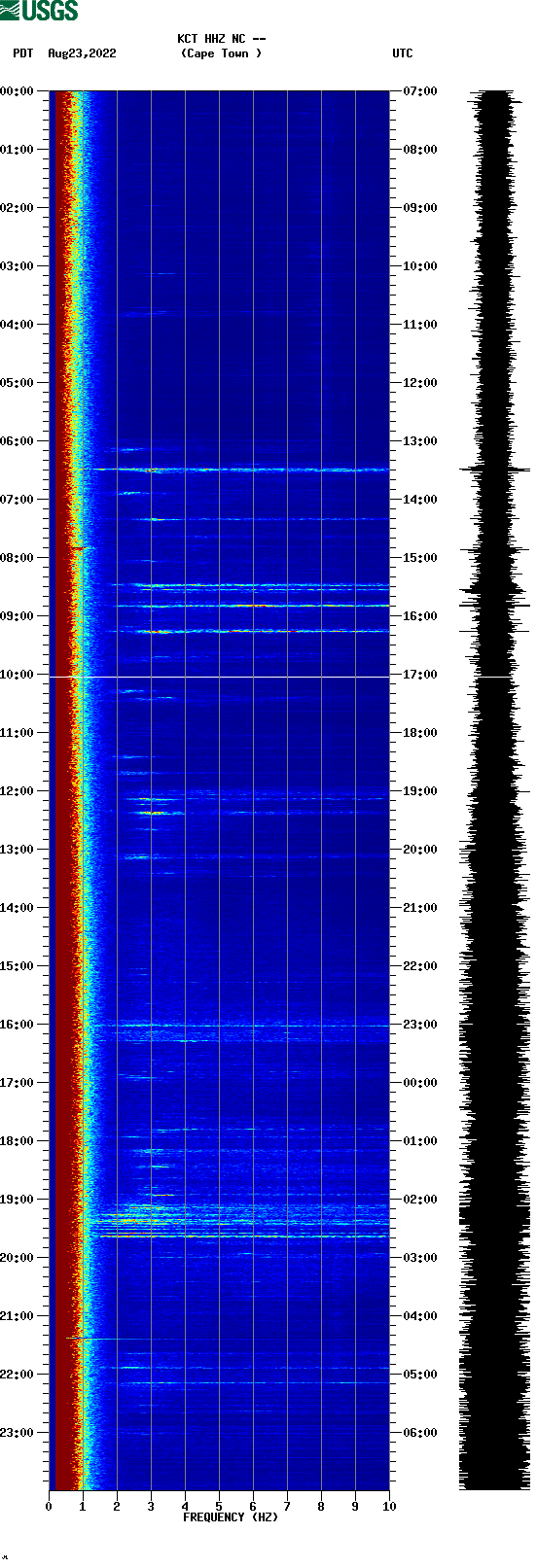Click the white horizontal line at 10:00 PDT
This screenshot has height=1568, width=537.
(x=219, y=677)
